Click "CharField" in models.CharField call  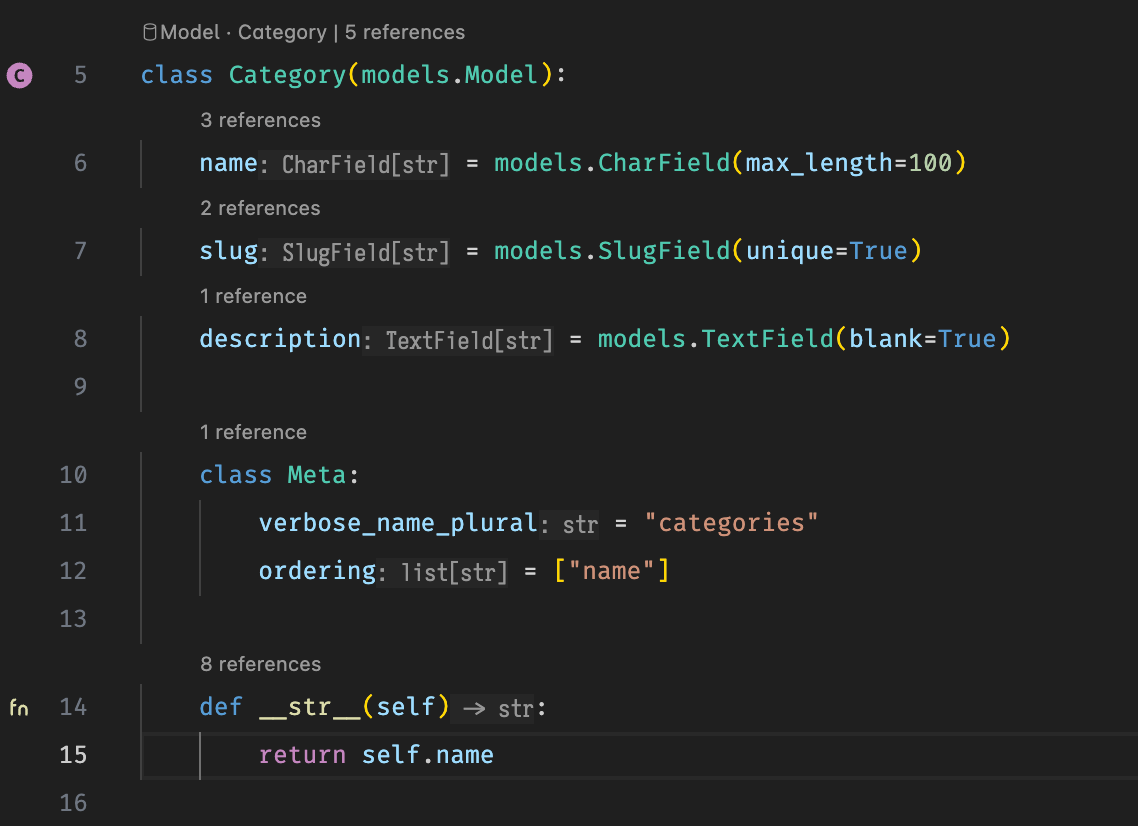click(663, 163)
